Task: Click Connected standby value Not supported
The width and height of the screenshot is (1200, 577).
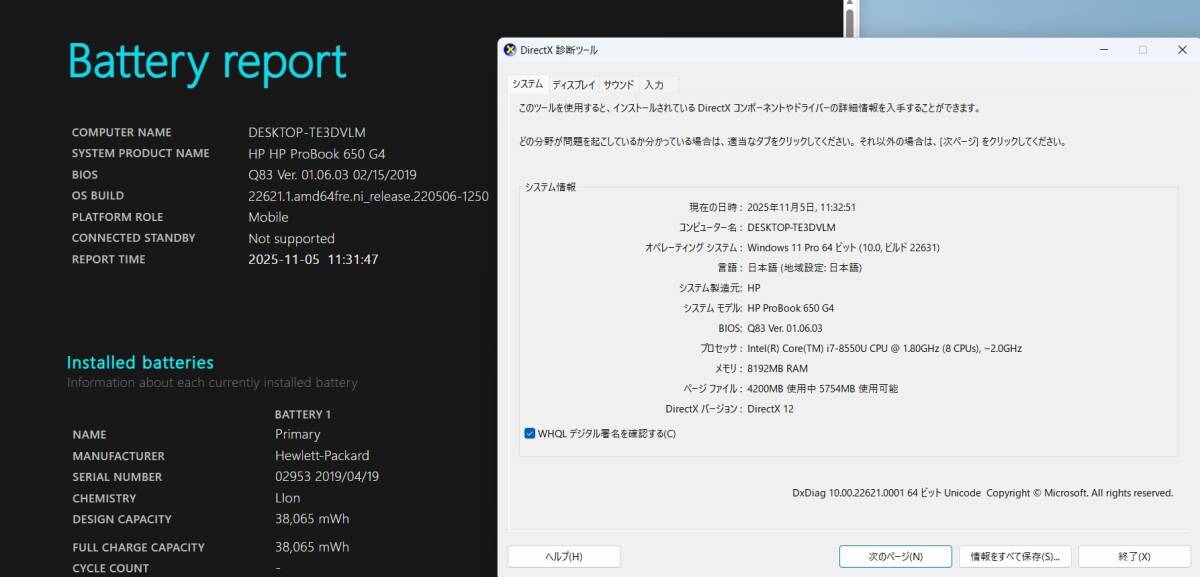Action: pos(291,238)
